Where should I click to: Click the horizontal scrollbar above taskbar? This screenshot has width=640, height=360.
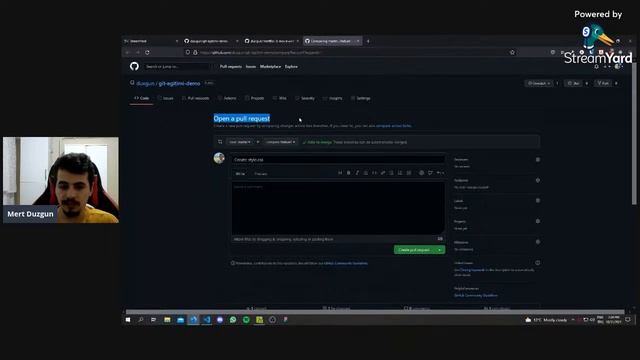click(x=375, y=312)
